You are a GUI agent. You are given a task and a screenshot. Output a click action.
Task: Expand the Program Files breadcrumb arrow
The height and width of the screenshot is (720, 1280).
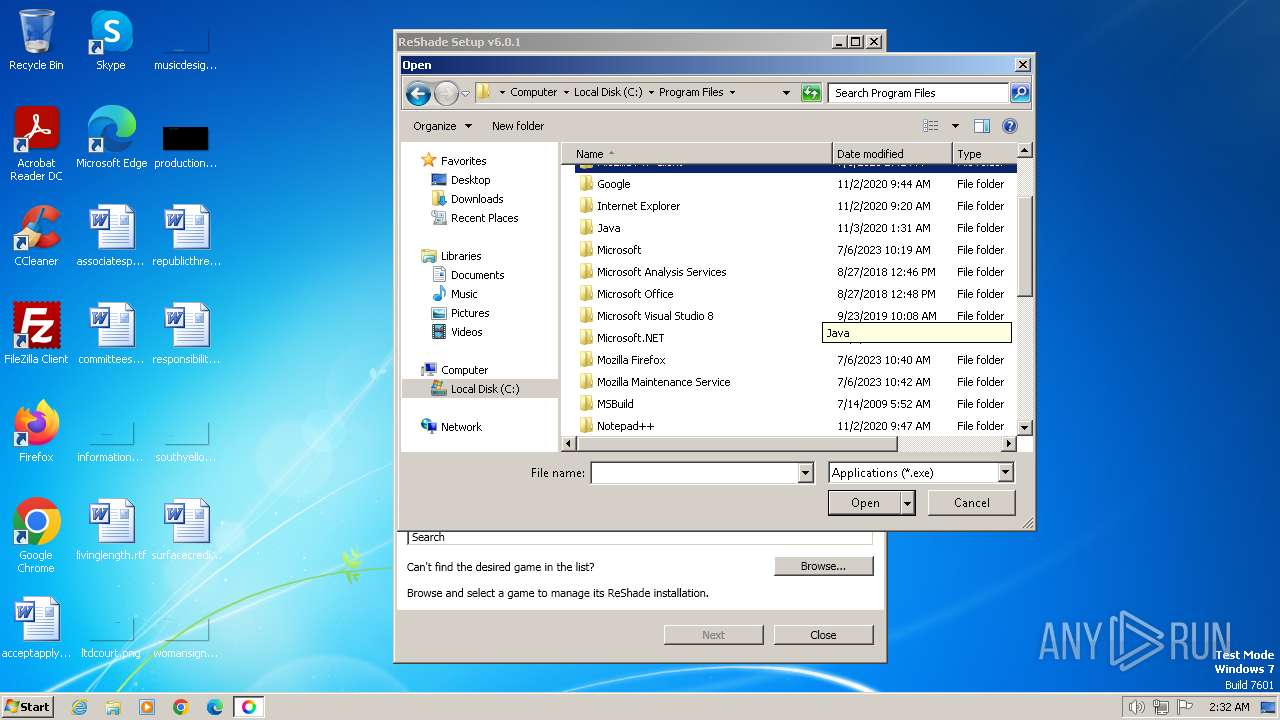pyautogui.click(x=732, y=93)
